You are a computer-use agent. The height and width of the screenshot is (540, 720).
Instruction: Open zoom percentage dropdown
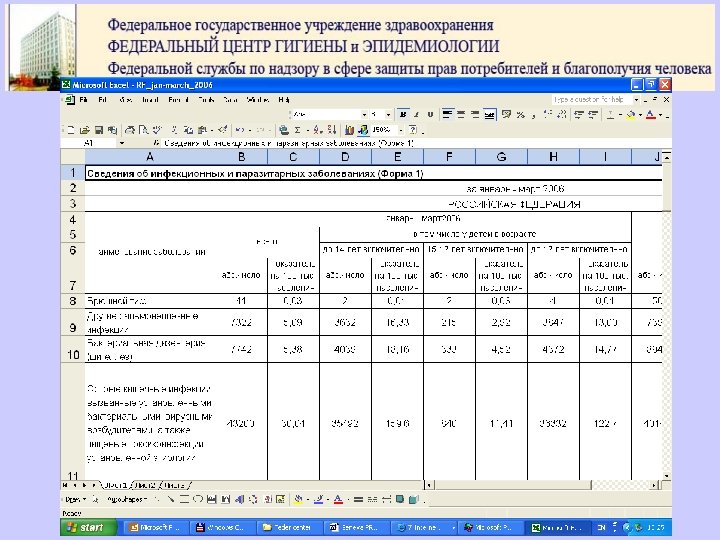click(x=400, y=130)
